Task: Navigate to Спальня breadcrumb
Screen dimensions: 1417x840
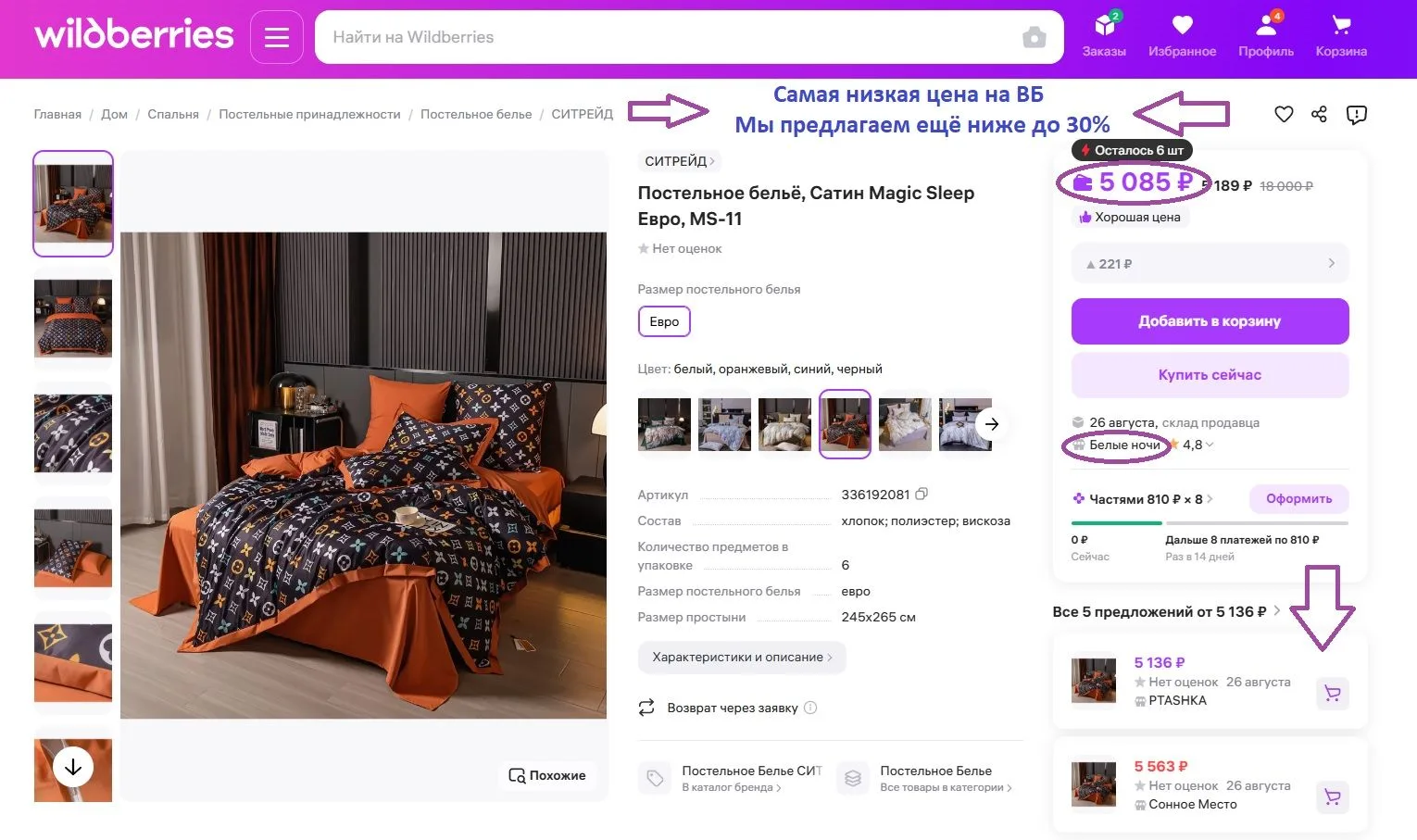Action: [173, 115]
